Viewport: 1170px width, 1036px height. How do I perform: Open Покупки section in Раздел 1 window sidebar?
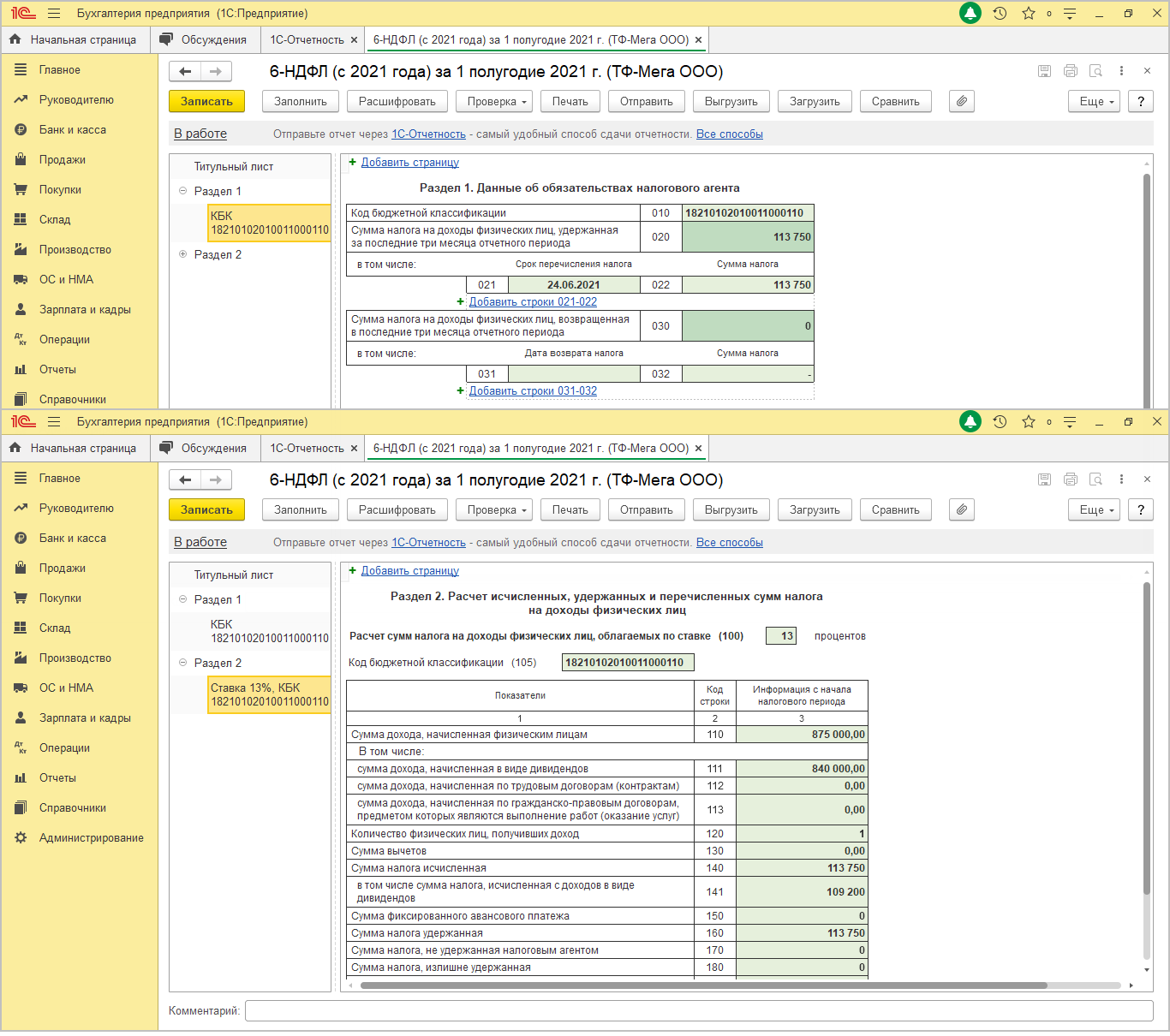pyautogui.click(x=60, y=189)
